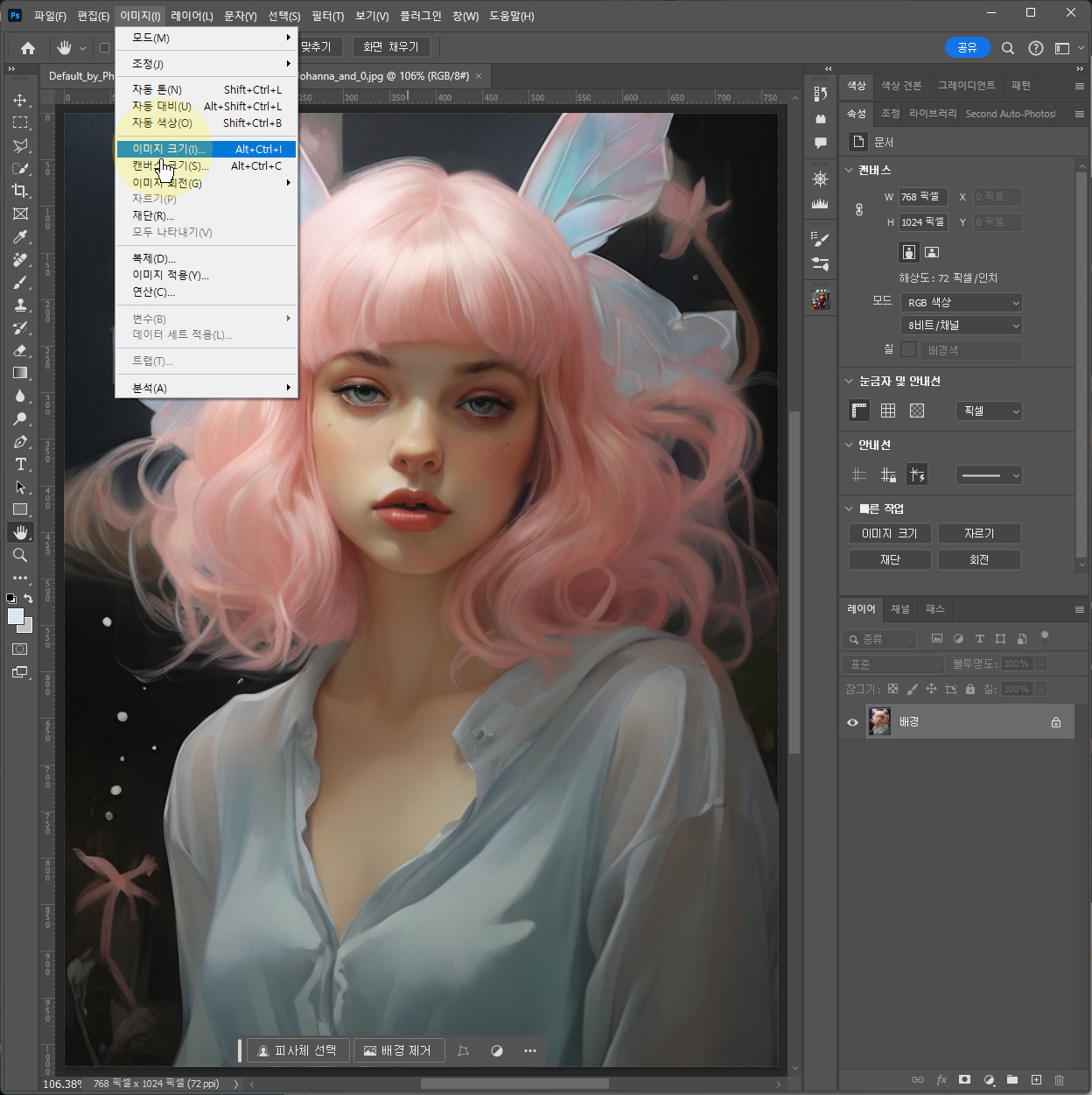Open the 픽셀 ruler units dropdown

pos(989,411)
